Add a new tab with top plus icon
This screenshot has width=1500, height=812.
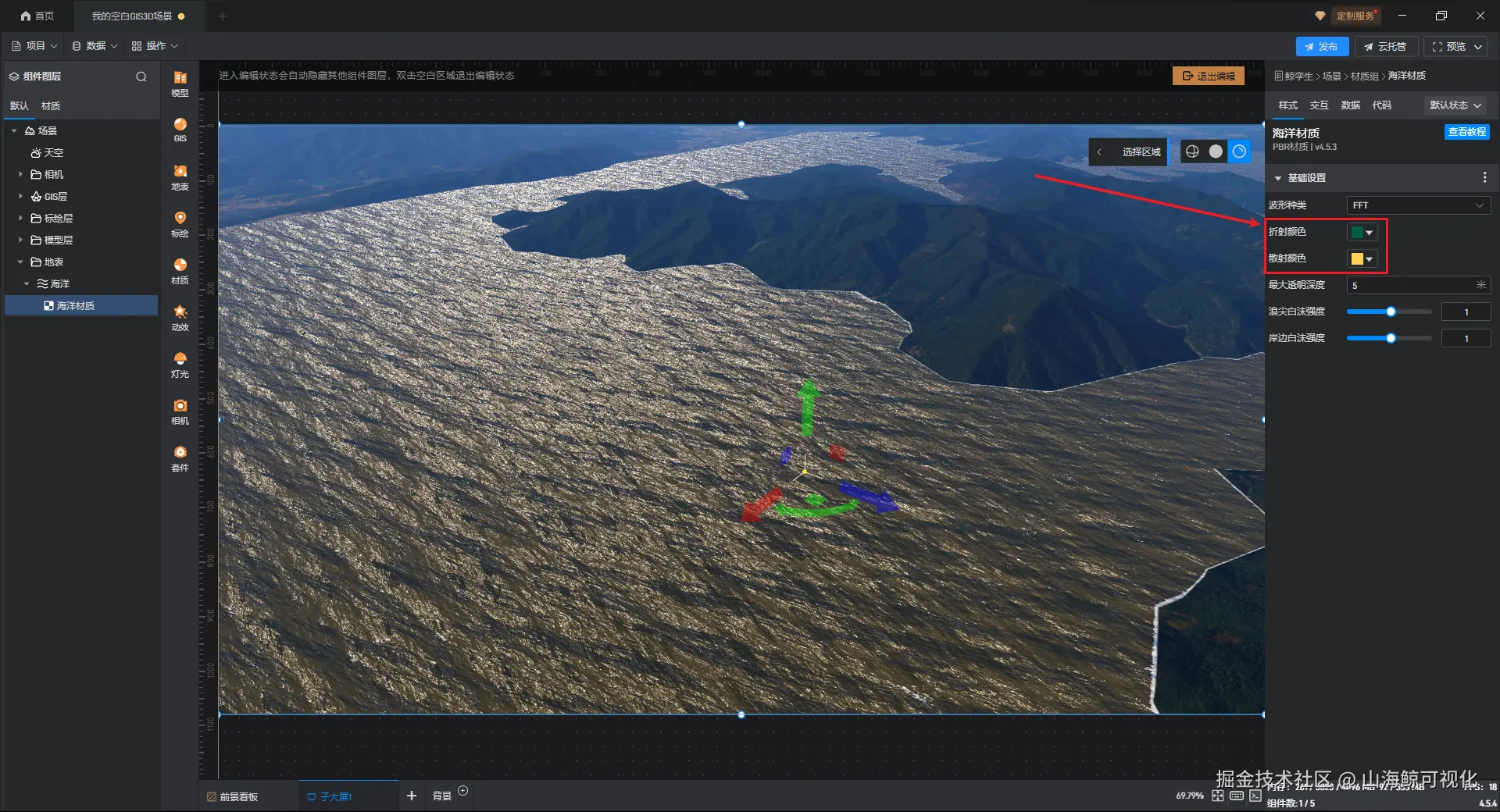[x=223, y=16]
